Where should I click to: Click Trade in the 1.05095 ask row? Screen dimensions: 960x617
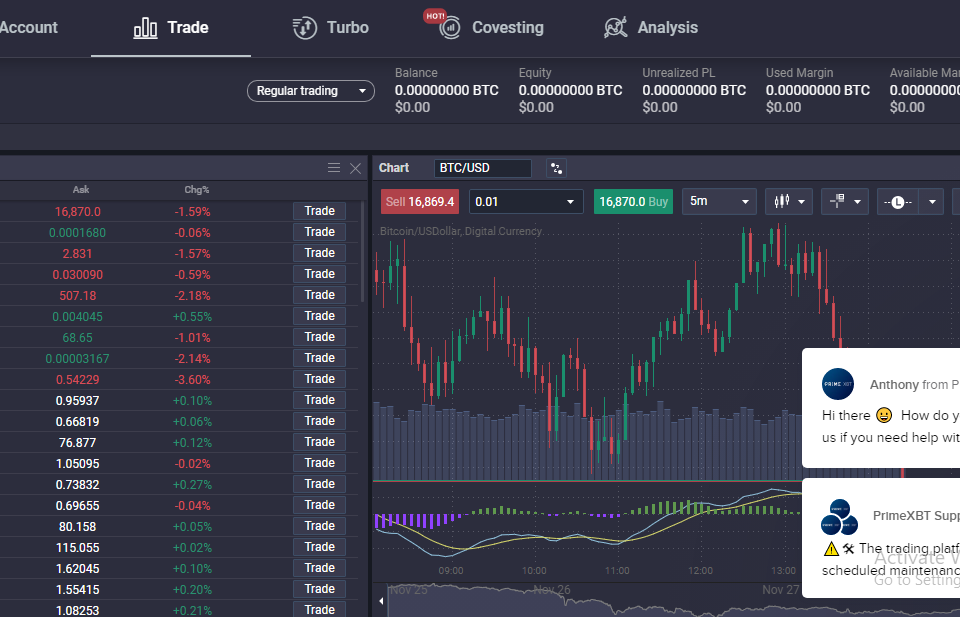pos(320,463)
